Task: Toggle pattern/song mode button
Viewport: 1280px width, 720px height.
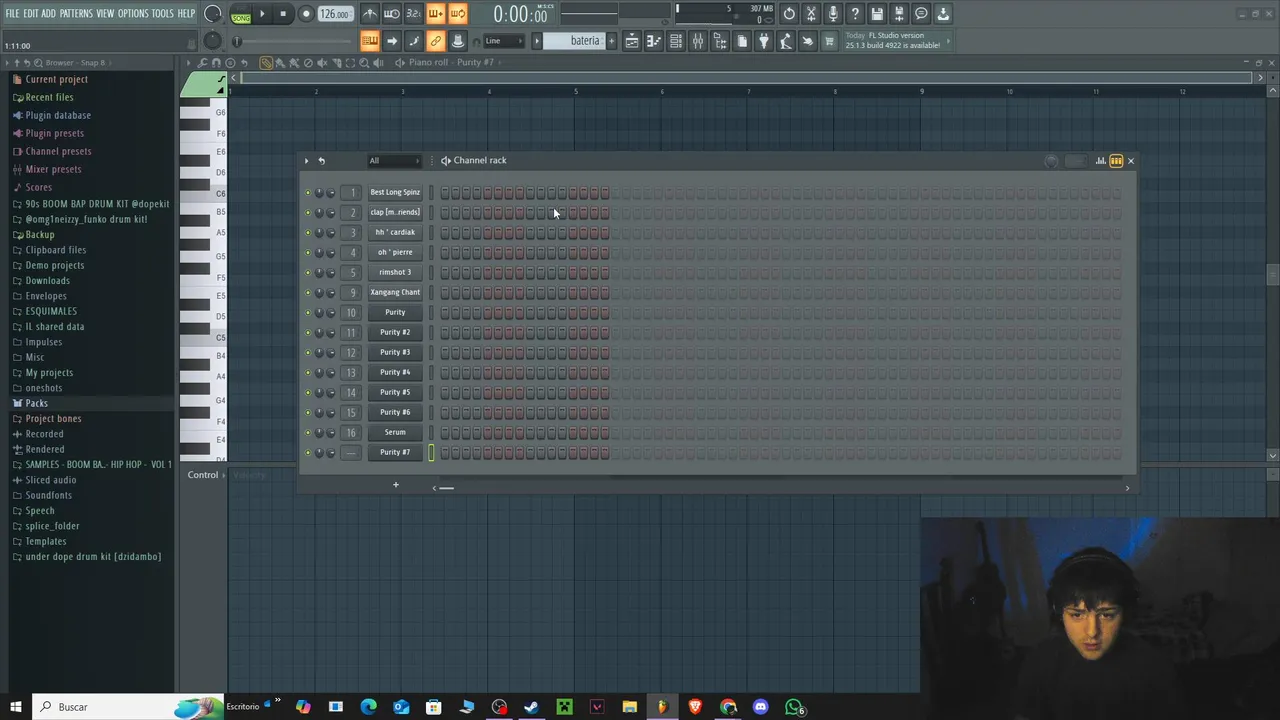Action: 241,14
